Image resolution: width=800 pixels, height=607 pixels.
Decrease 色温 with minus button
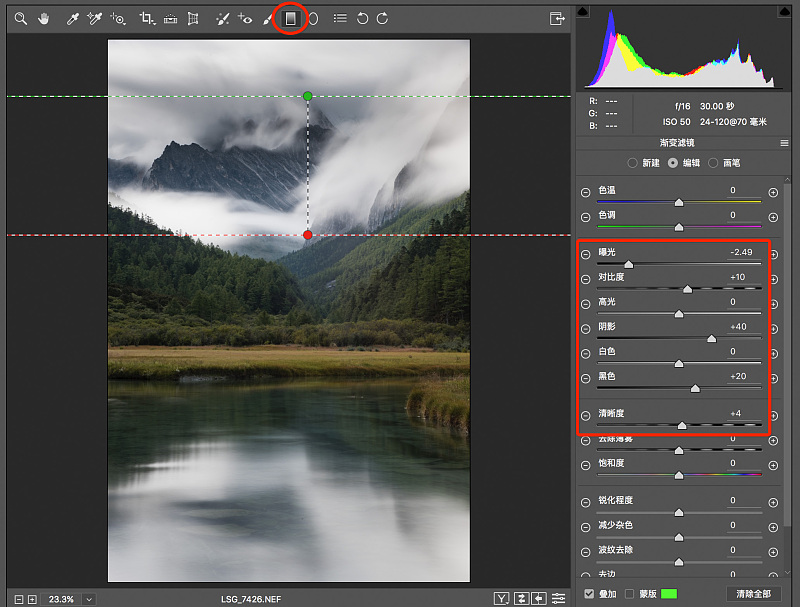(586, 193)
